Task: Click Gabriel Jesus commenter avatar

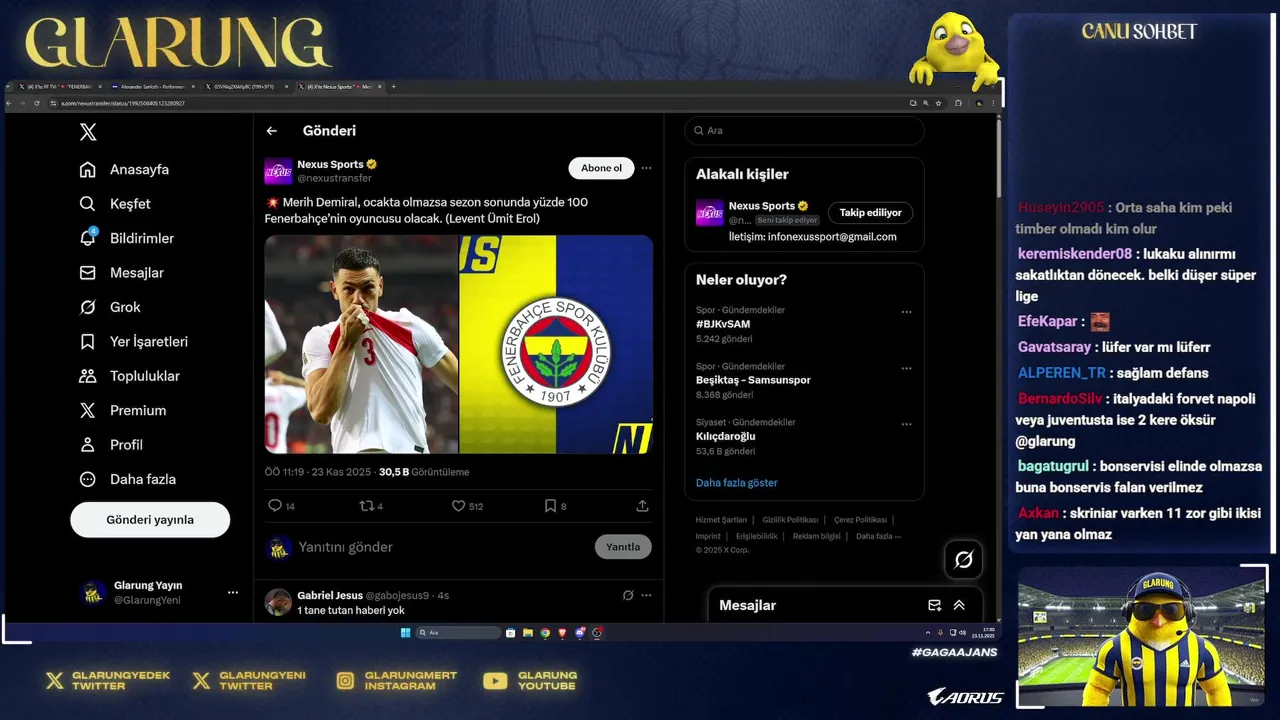Action: tap(278, 602)
